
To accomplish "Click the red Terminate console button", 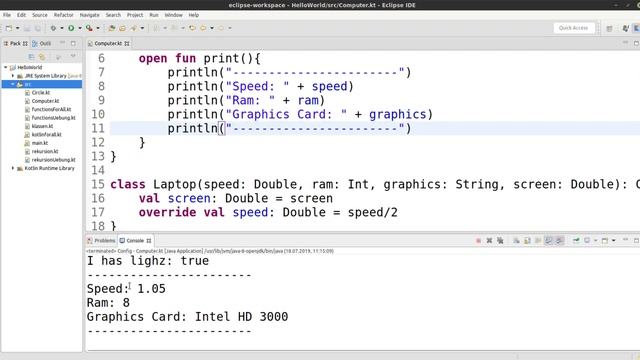I will coord(478,241).
